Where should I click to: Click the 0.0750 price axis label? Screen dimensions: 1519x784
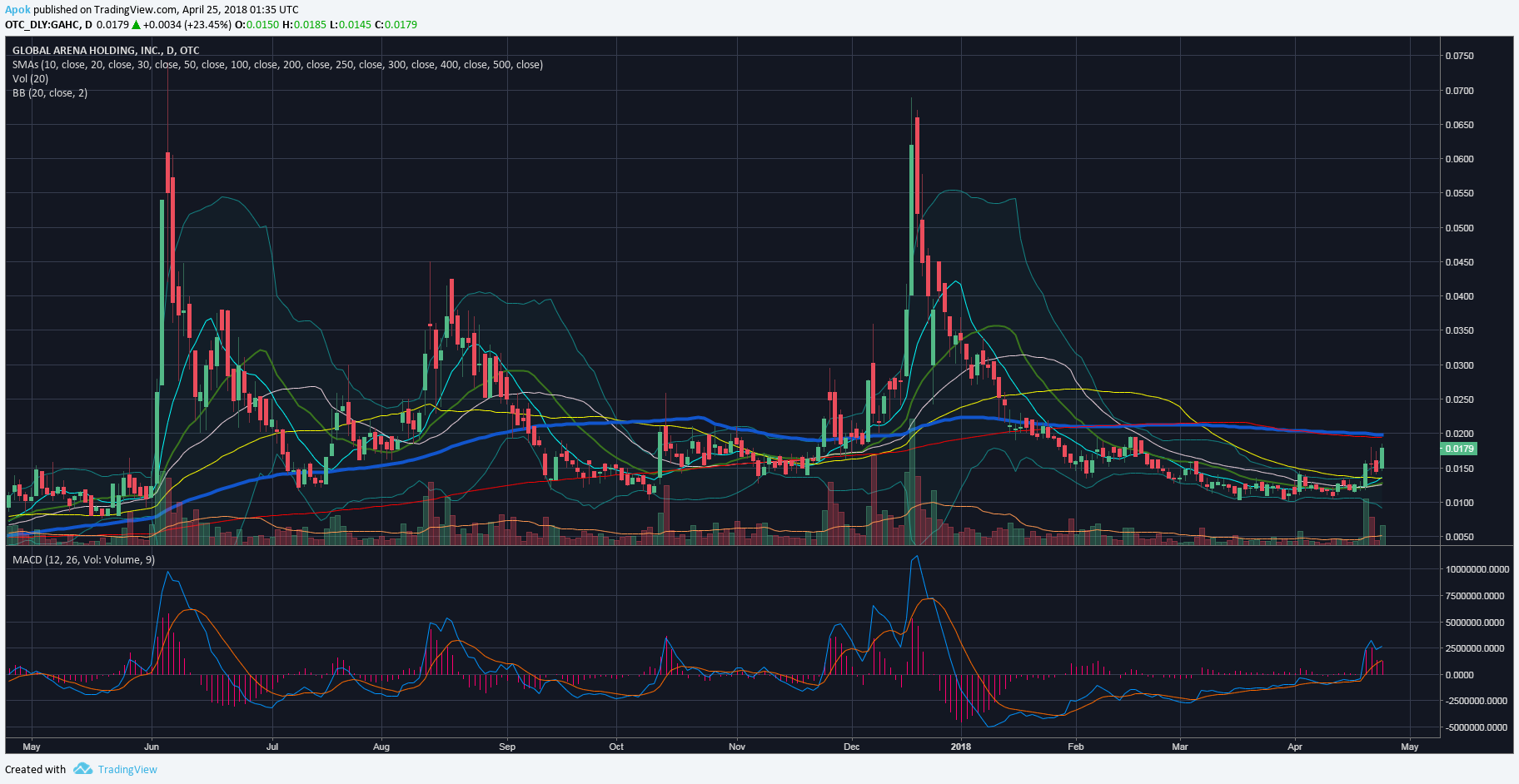[1459, 56]
